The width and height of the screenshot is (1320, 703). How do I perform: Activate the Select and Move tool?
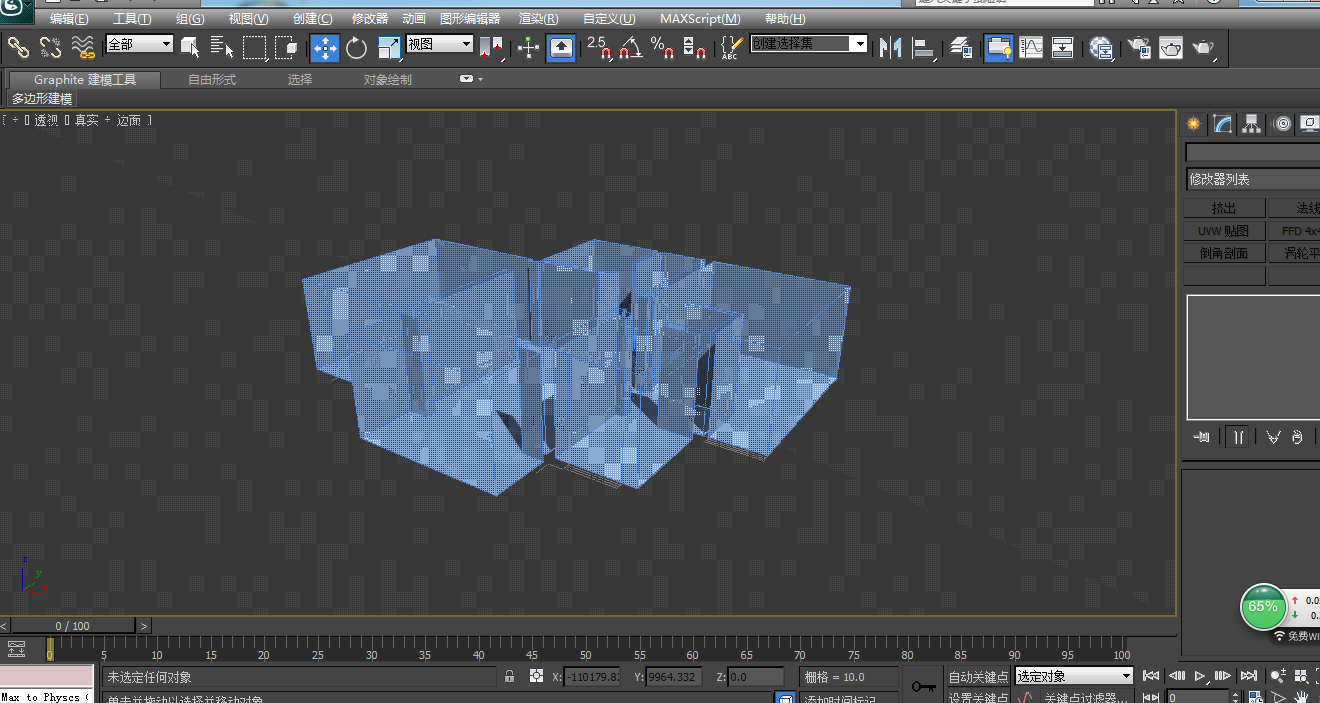pos(325,46)
